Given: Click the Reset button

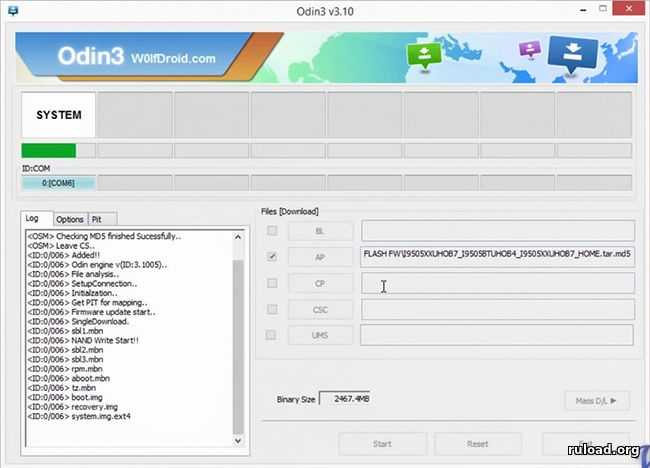Looking at the screenshot, I should [x=478, y=444].
